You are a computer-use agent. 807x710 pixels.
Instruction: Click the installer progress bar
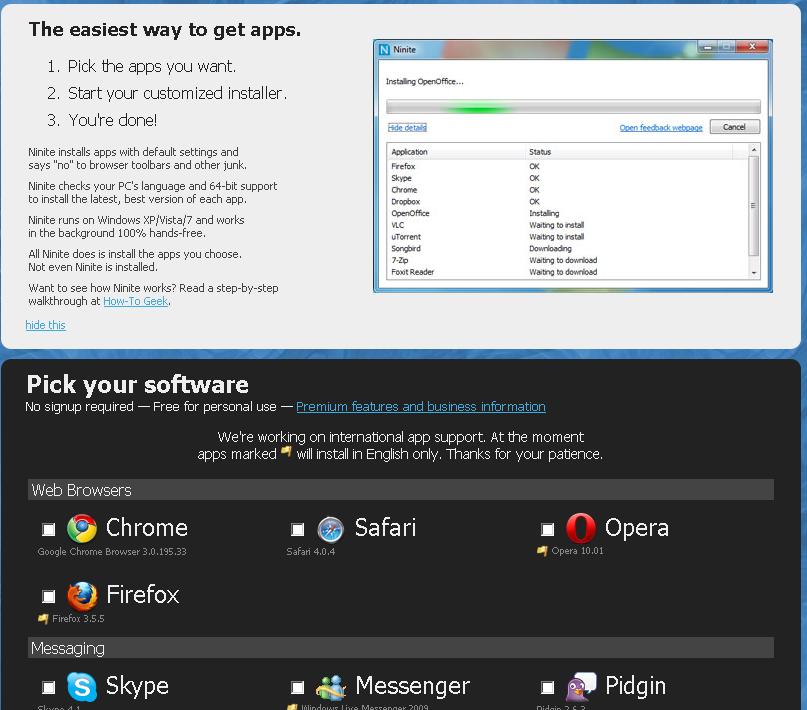pos(573,107)
